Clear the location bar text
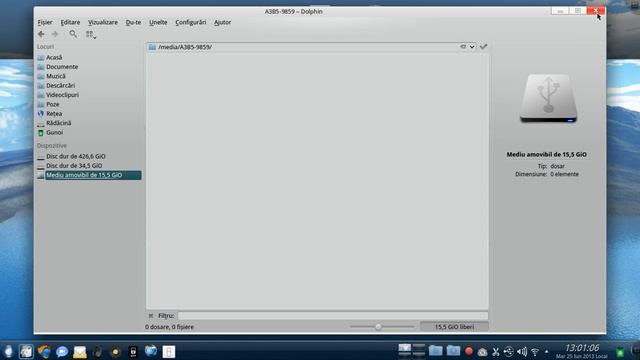Screen dimensions: 640x360 [463, 47]
